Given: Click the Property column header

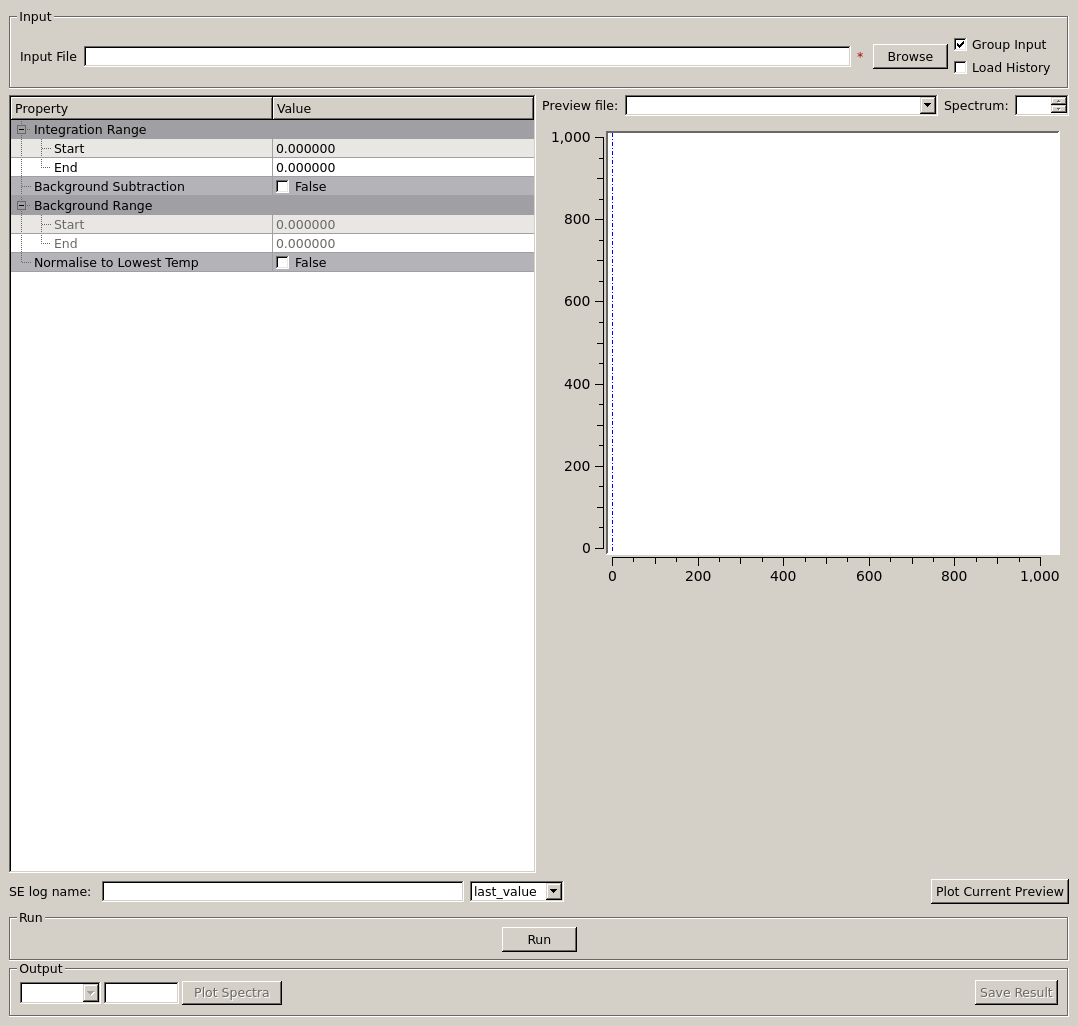Looking at the screenshot, I should (141, 108).
